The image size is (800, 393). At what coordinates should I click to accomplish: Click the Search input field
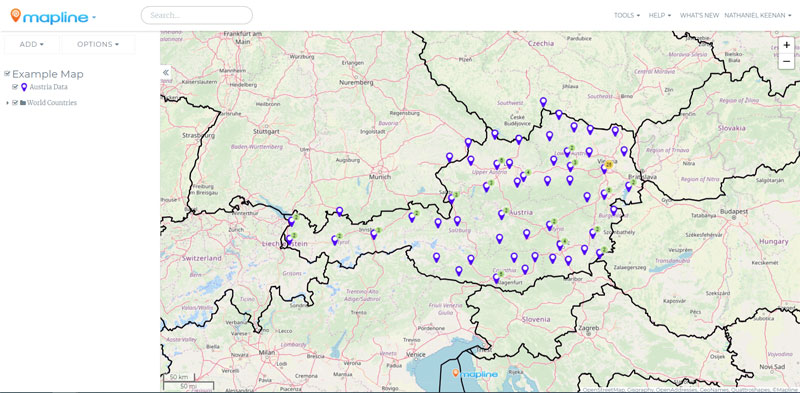196,15
